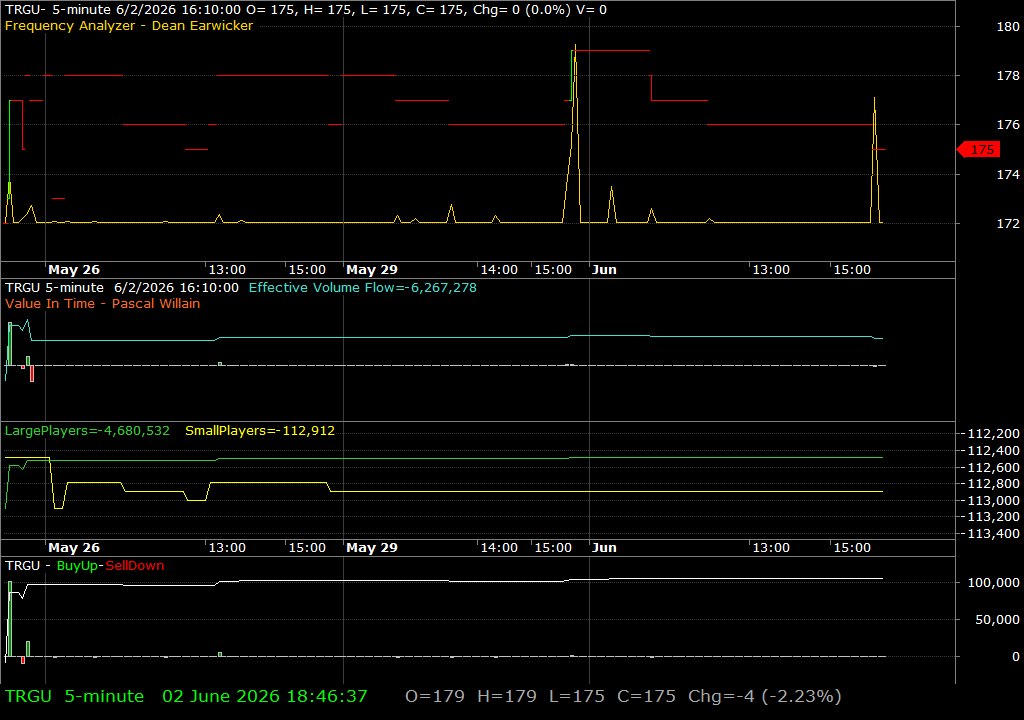Click the 50,000 axis value
Viewport: 1024px width, 720px height.
[x=997, y=620]
